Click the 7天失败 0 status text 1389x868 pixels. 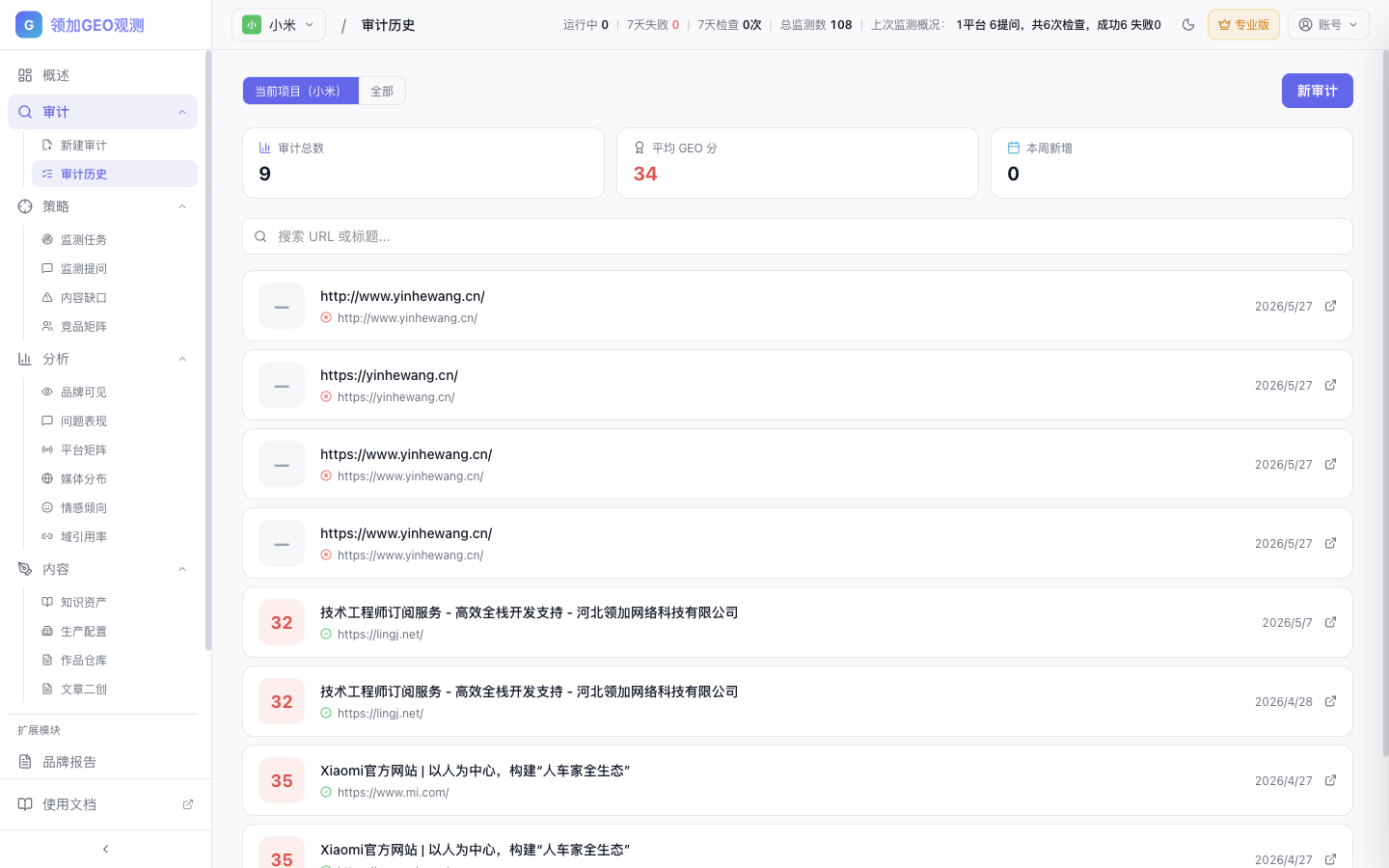[653, 25]
